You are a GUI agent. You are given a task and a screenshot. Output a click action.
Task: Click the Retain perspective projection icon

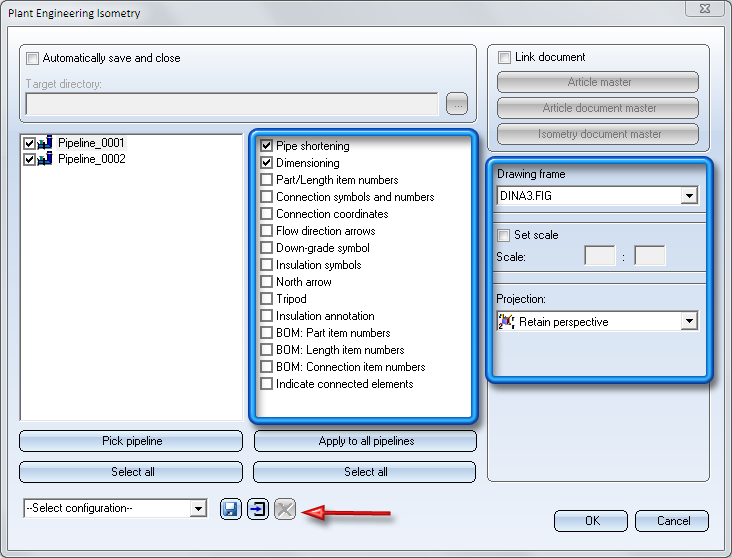coord(507,322)
